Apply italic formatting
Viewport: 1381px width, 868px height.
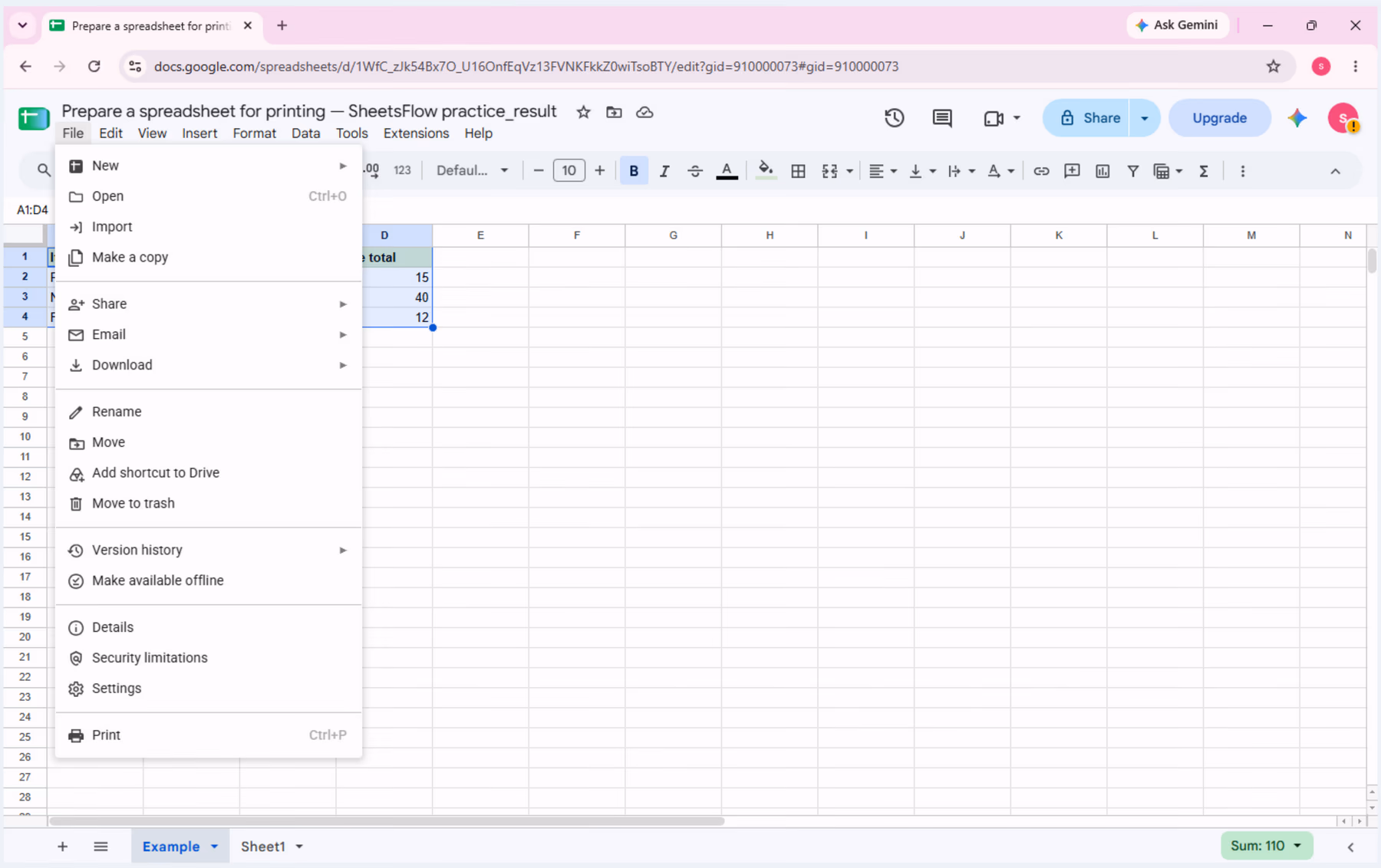[x=664, y=171]
